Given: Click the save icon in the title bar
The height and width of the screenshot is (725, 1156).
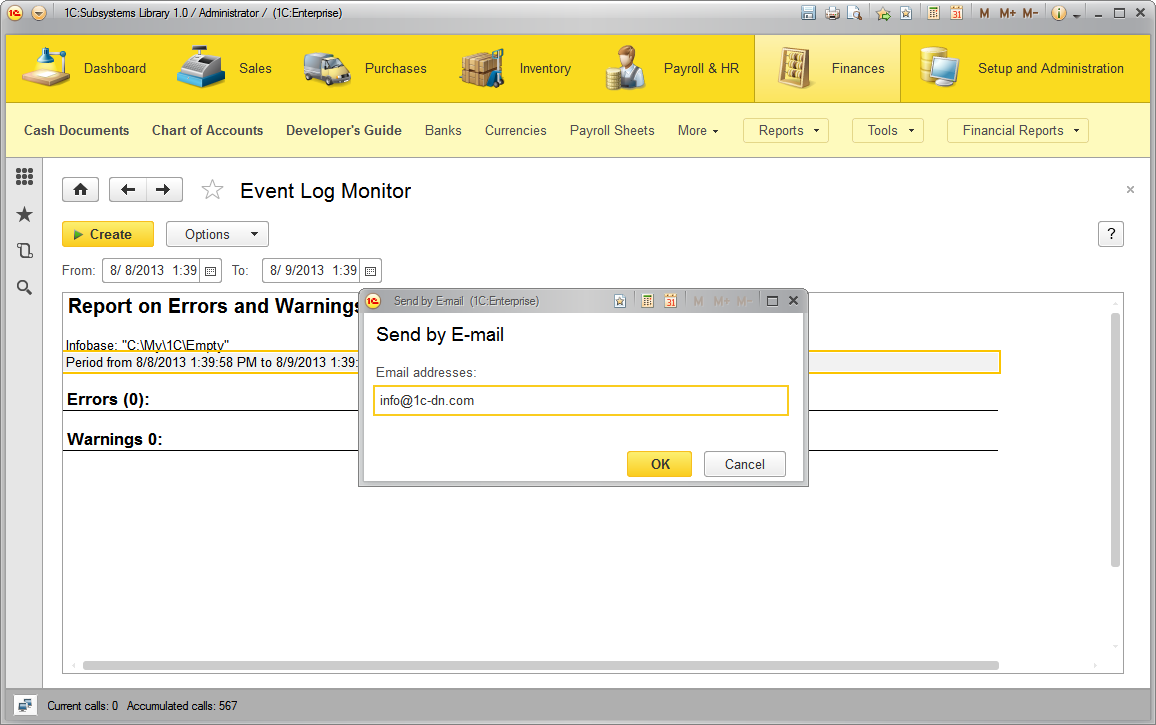Looking at the screenshot, I should (x=809, y=13).
